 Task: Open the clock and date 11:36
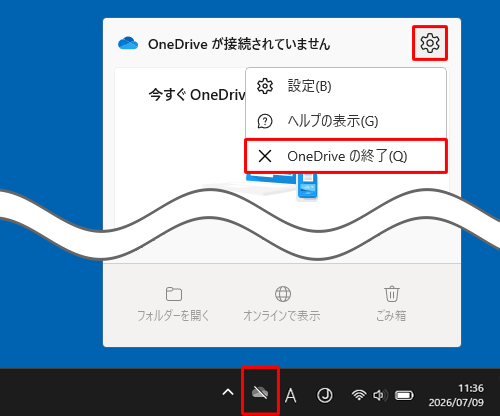point(456,395)
